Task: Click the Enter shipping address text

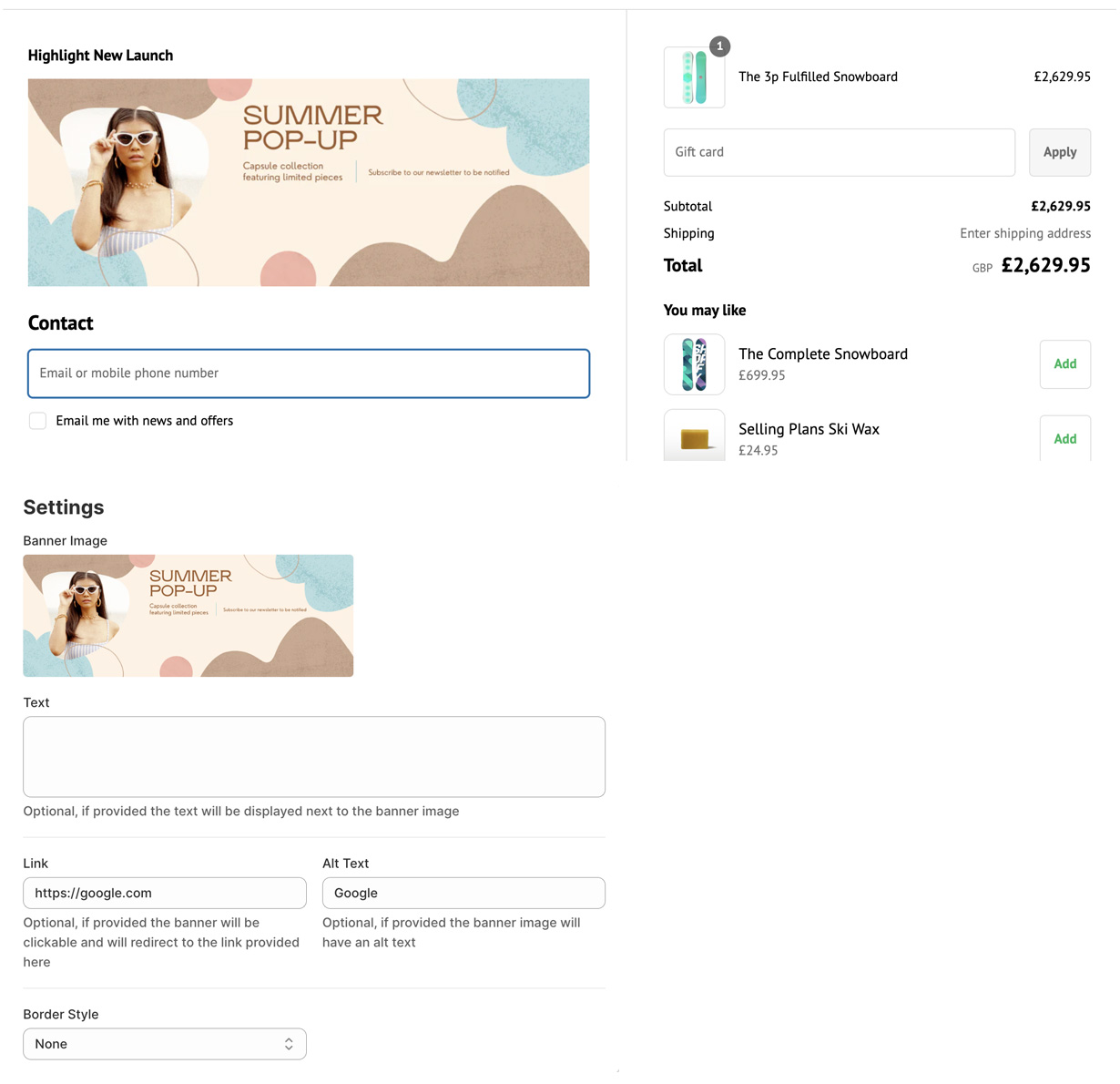Action: point(1025,233)
